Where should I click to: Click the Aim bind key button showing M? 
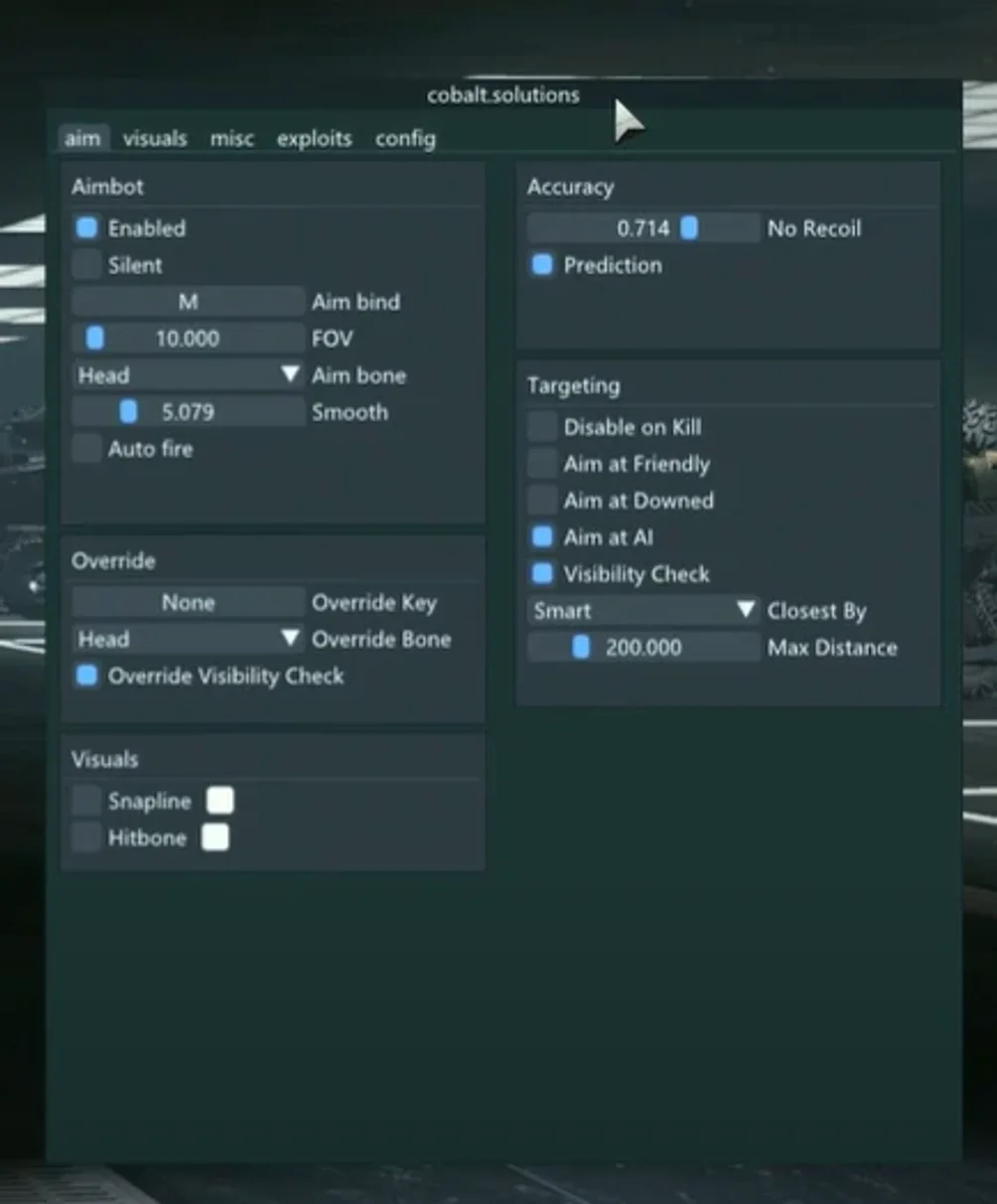tap(188, 301)
